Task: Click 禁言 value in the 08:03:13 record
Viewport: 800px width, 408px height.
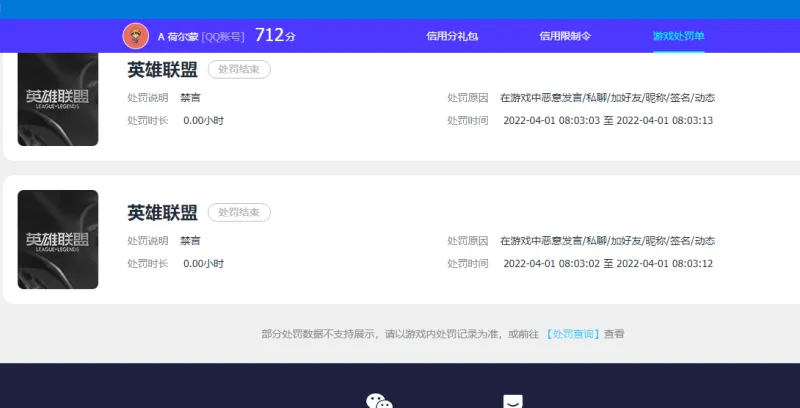Action: coord(190,98)
